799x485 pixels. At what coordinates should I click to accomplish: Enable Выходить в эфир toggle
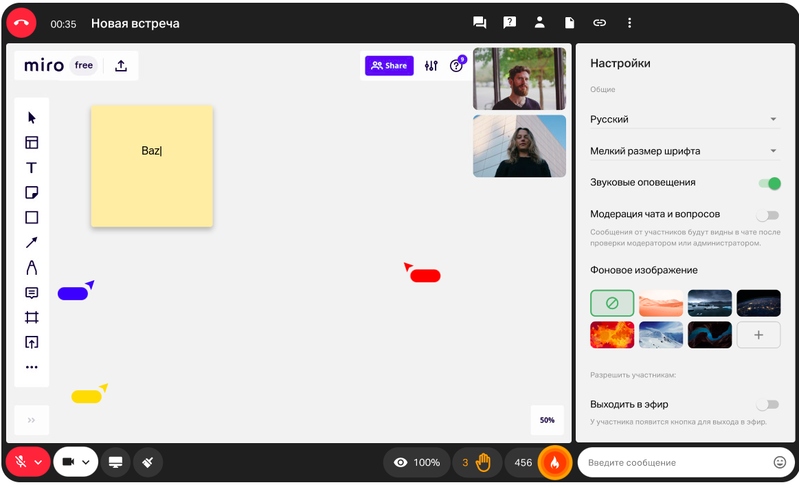(767, 405)
